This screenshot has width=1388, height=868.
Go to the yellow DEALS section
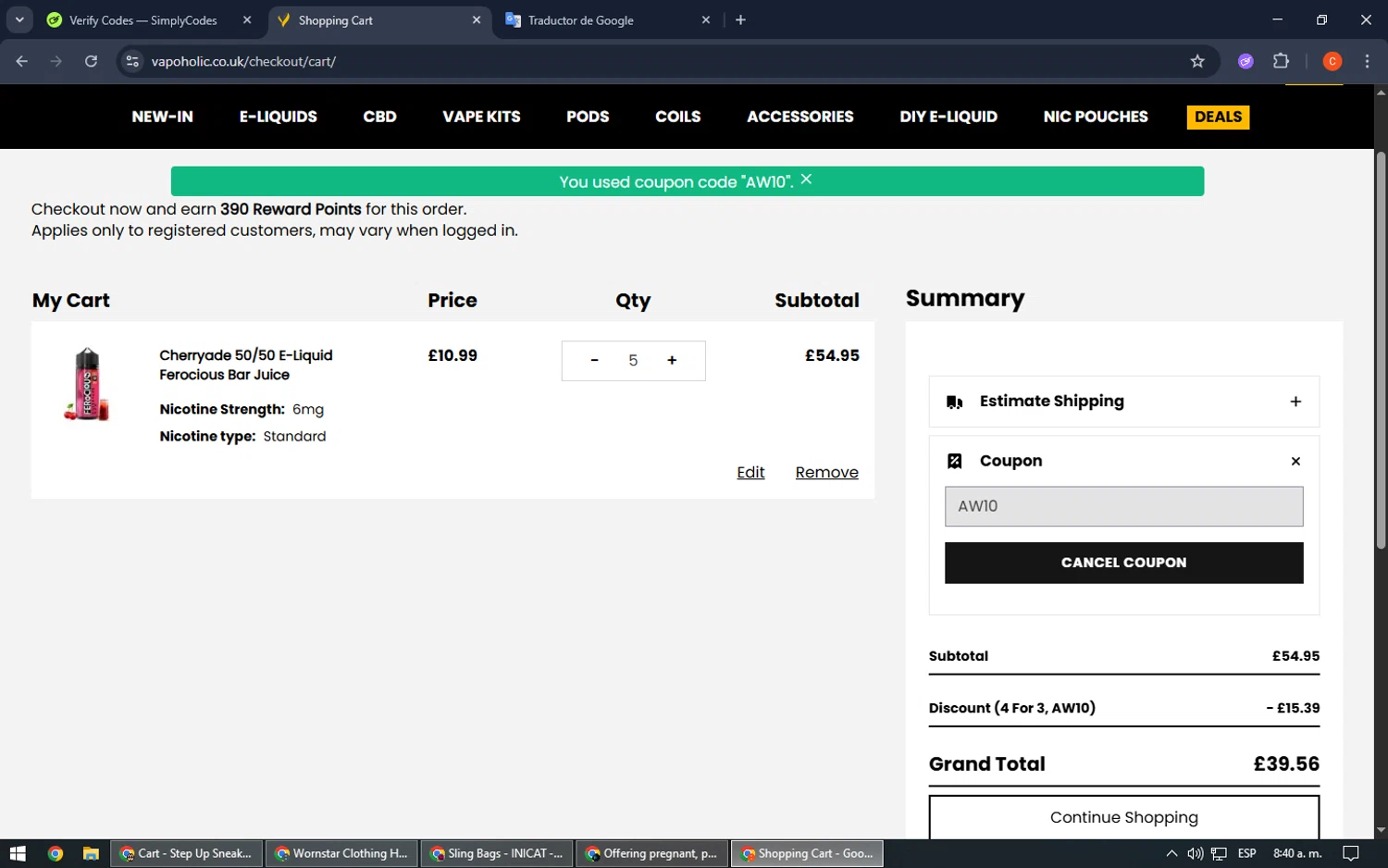[1218, 117]
